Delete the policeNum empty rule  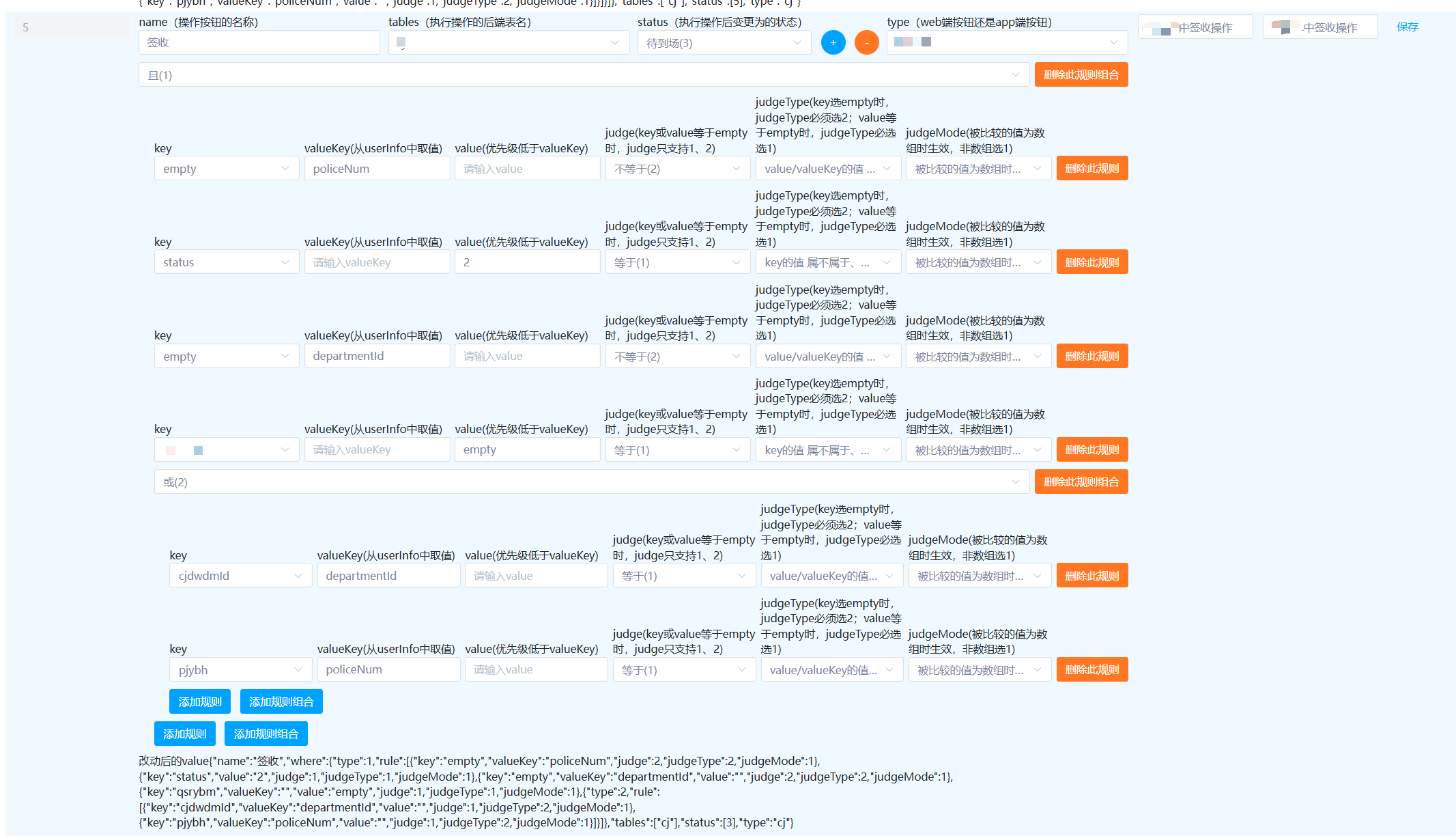(x=1091, y=168)
